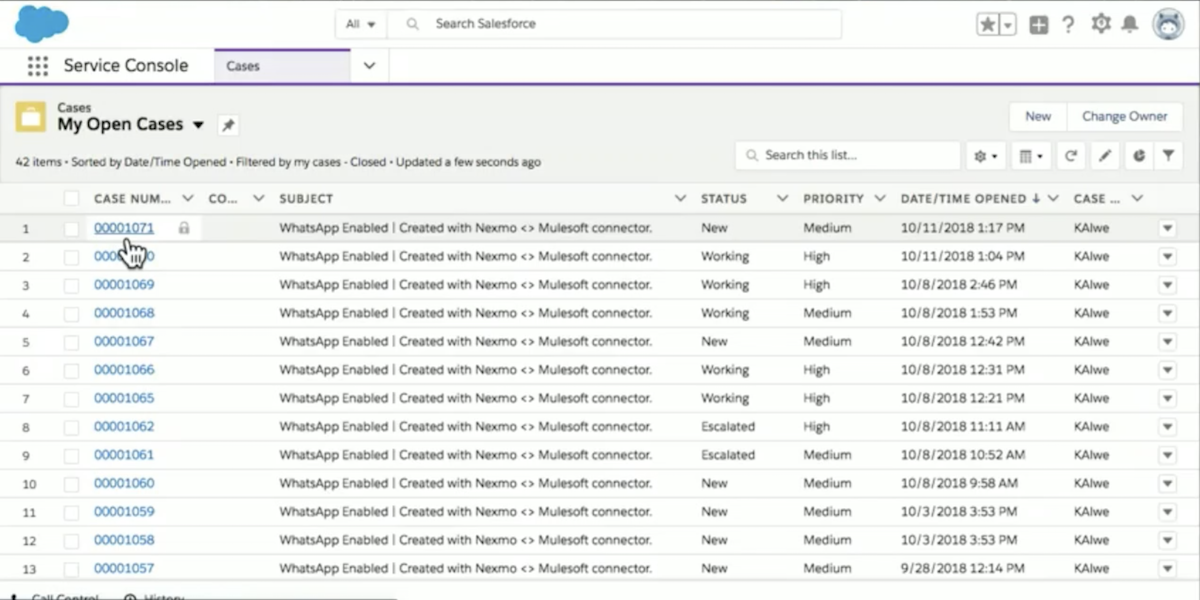The width and height of the screenshot is (1200, 600).
Task: Show the charts panel icon
Action: point(1138,156)
